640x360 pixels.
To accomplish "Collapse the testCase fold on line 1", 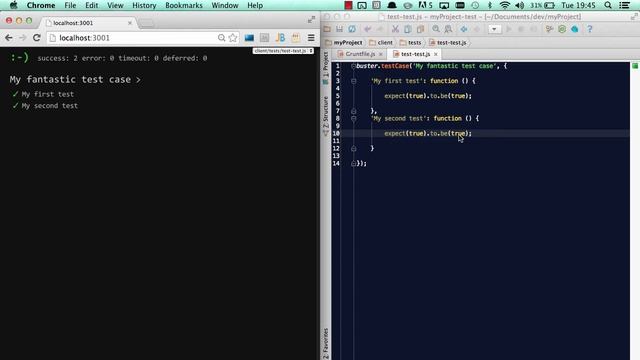I will point(353,66).
